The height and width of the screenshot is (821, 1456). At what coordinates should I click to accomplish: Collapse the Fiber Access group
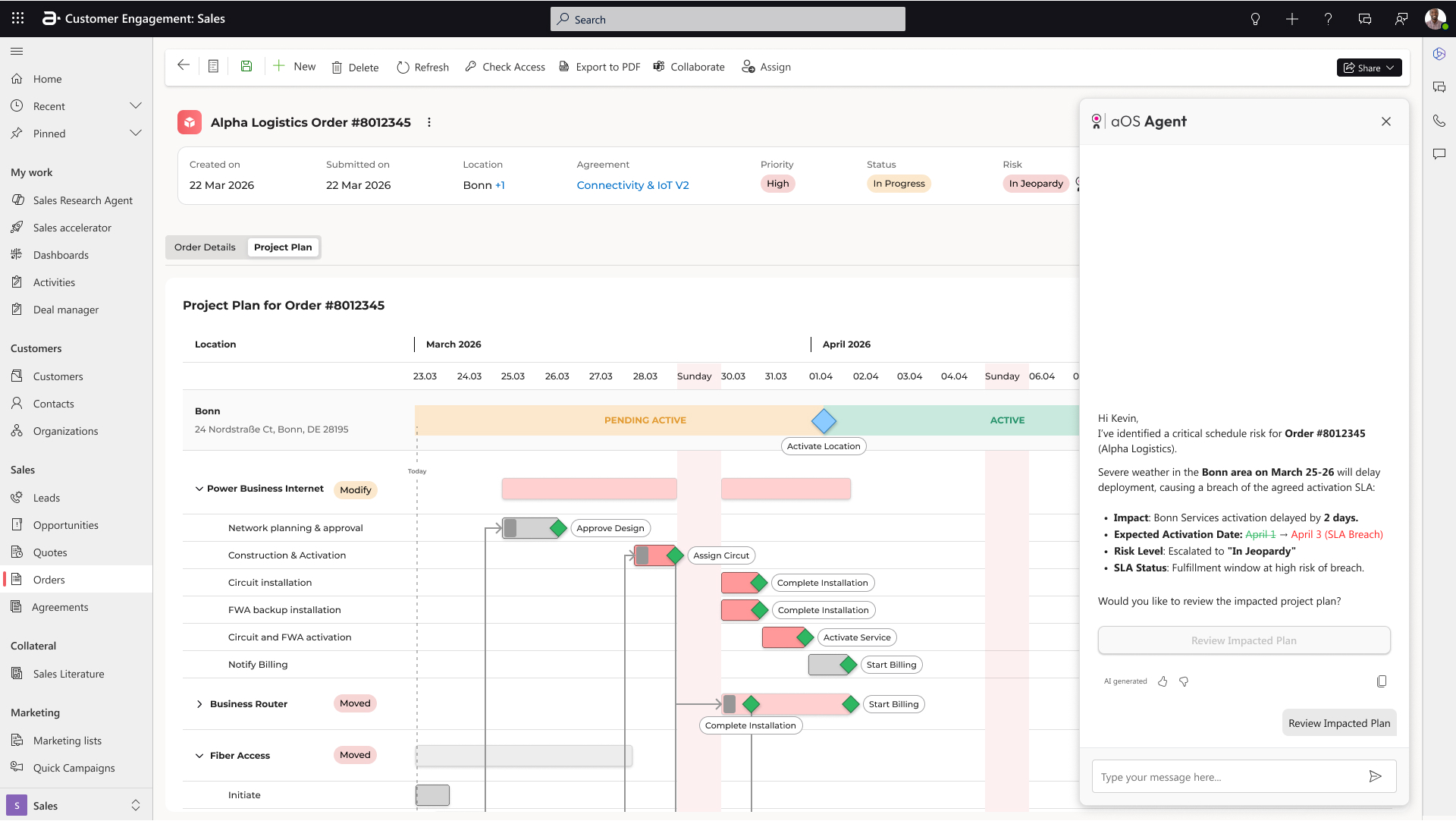(x=199, y=756)
